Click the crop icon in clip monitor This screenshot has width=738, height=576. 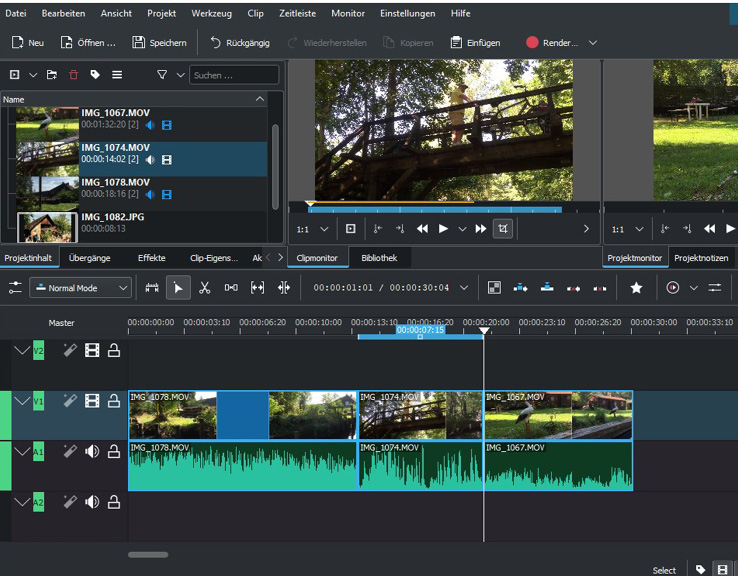502,229
